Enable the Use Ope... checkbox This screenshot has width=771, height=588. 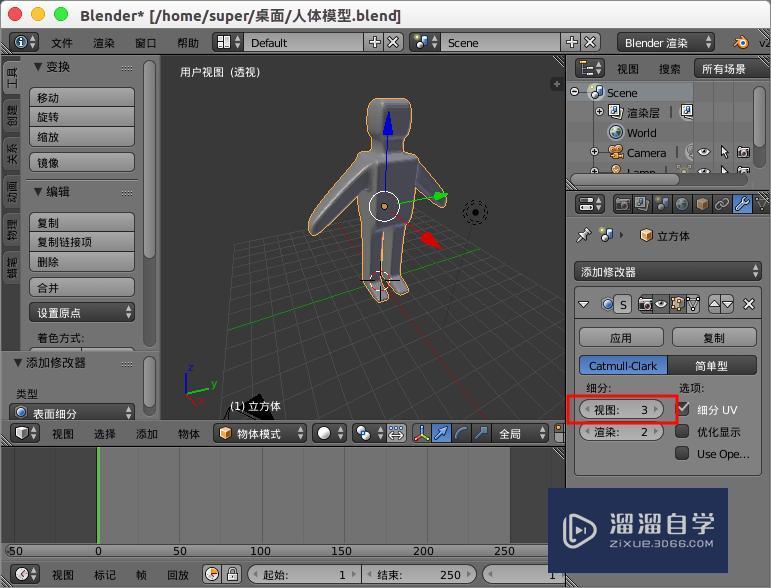[x=682, y=453]
